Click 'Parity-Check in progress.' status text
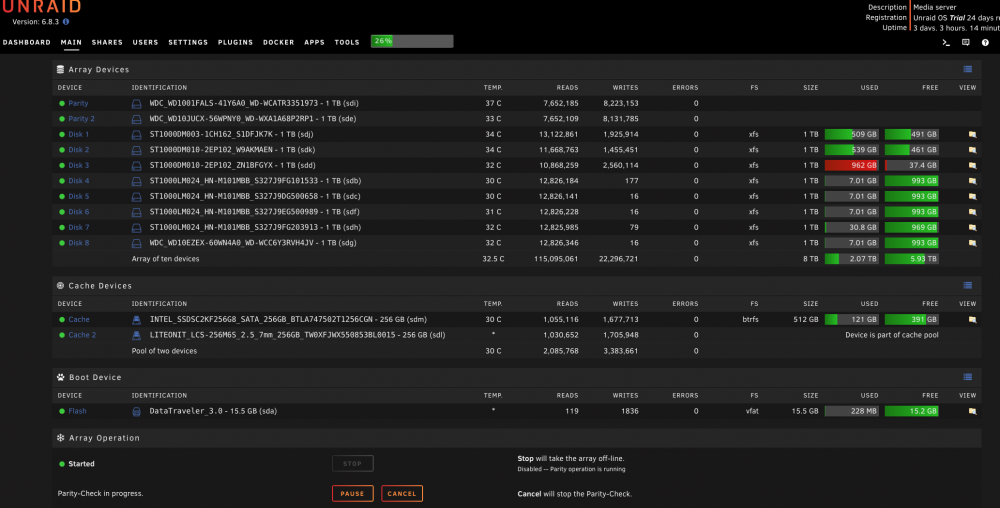This screenshot has height=508, width=1000. click(100, 493)
